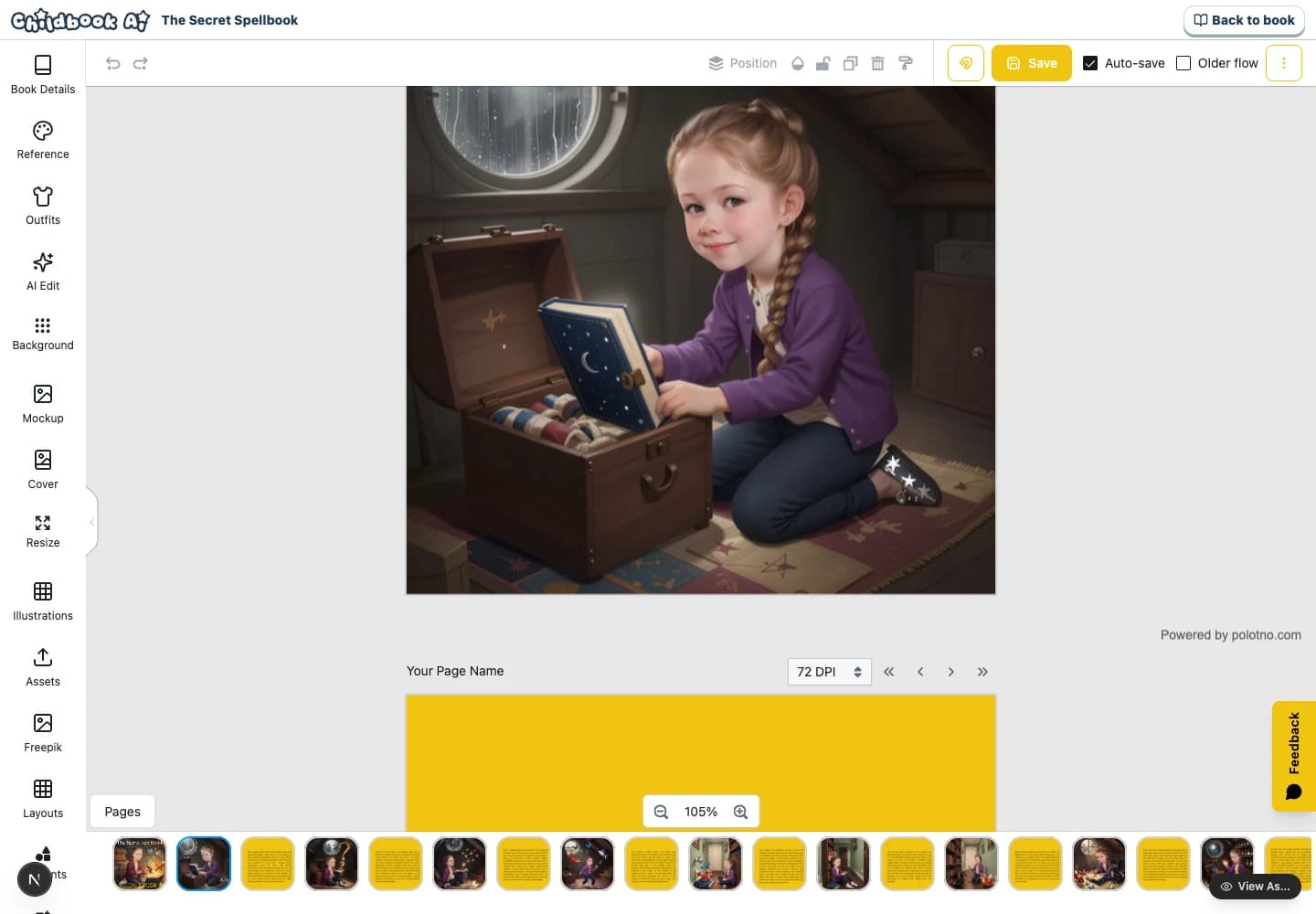This screenshot has width=1316, height=914.
Task: Open the Freepik panel
Action: (43, 732)
